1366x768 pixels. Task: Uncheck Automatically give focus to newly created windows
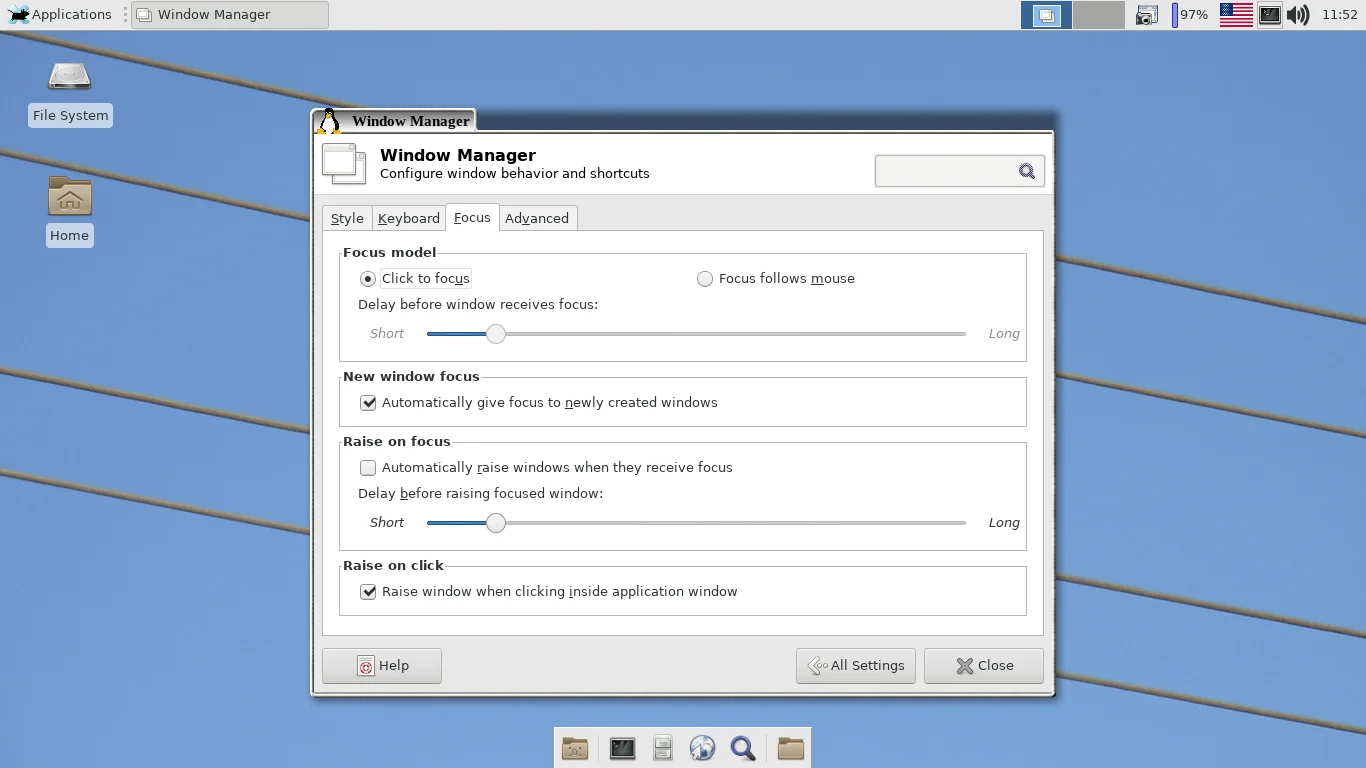pyautogui.click(x=368, y=403)
